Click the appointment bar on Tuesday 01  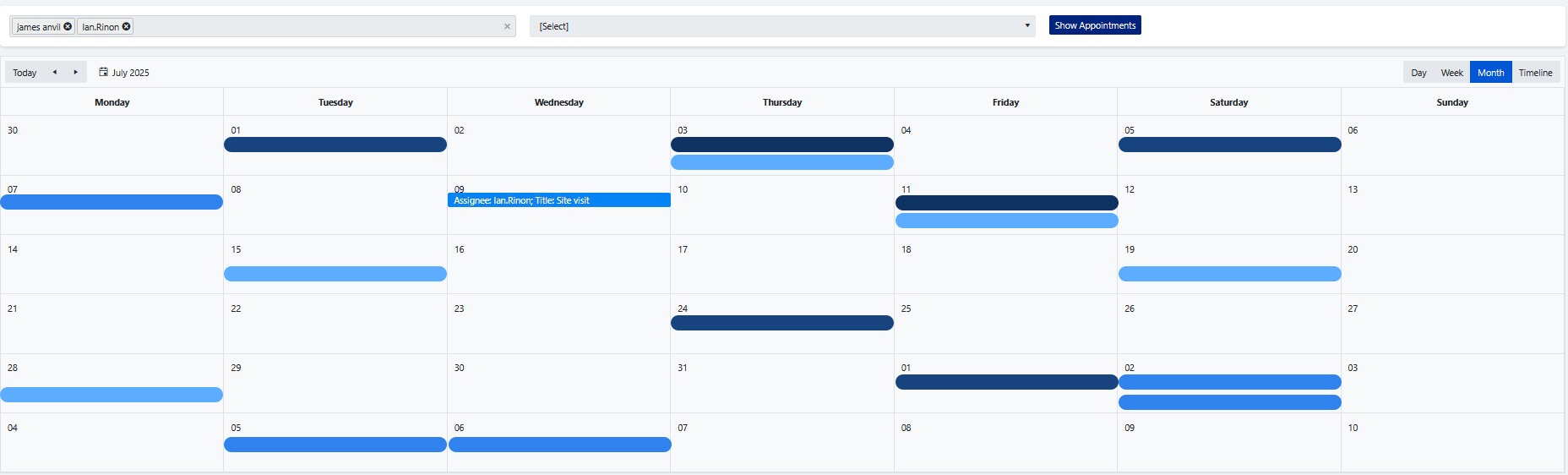click(335, 145)
